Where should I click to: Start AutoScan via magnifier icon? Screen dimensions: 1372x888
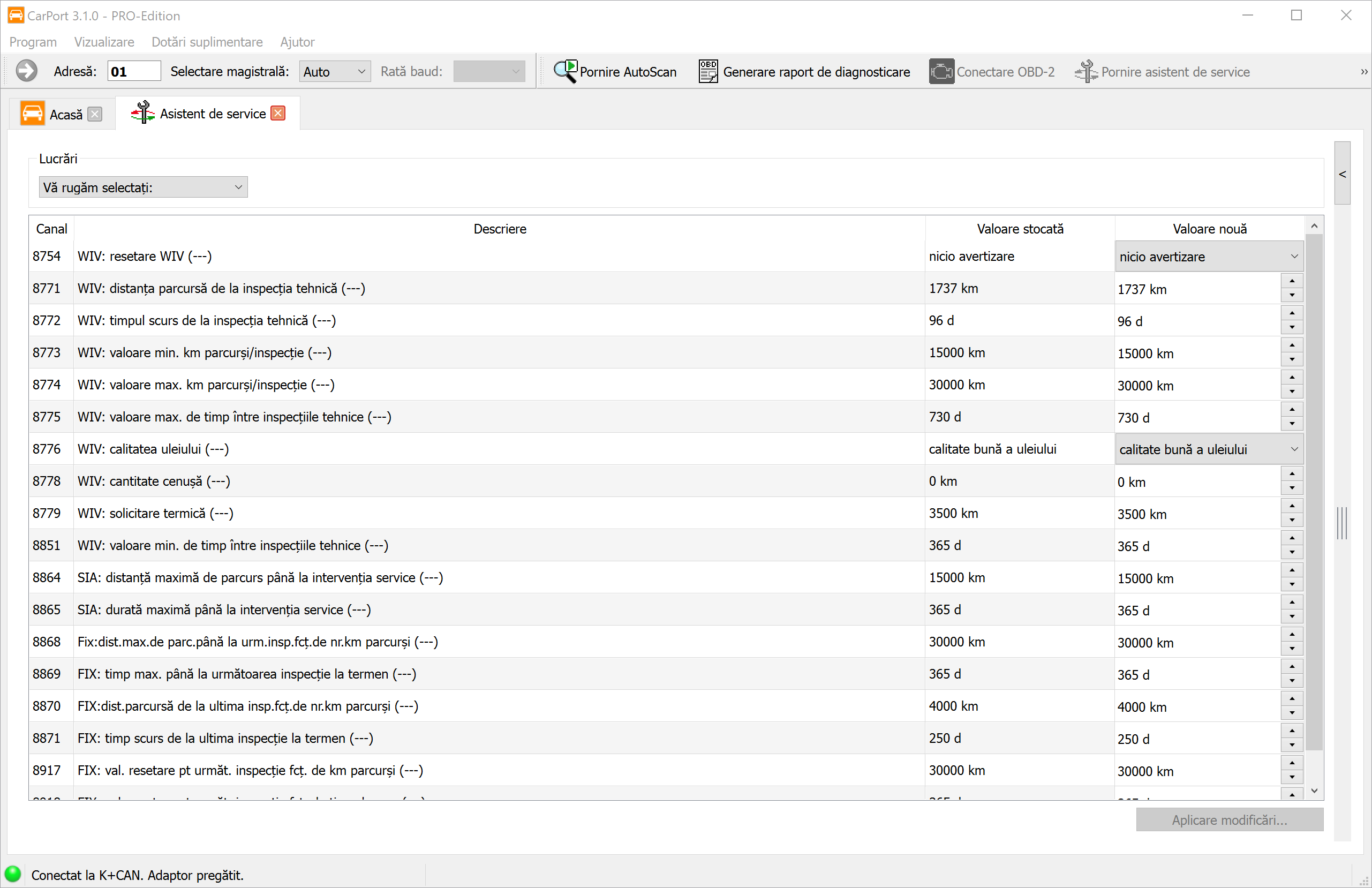point(565,72)
